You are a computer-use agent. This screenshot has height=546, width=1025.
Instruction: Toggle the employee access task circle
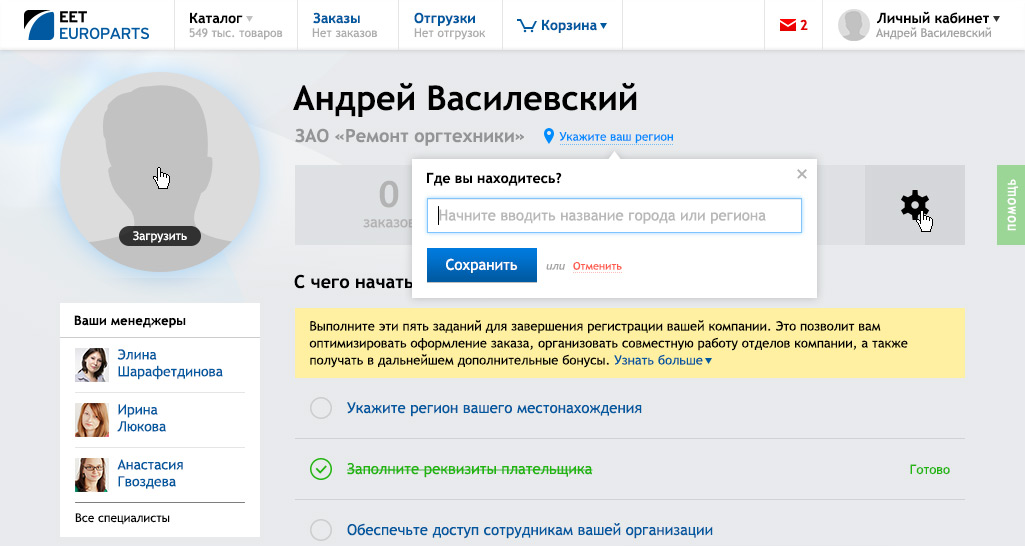coord(321,530)
